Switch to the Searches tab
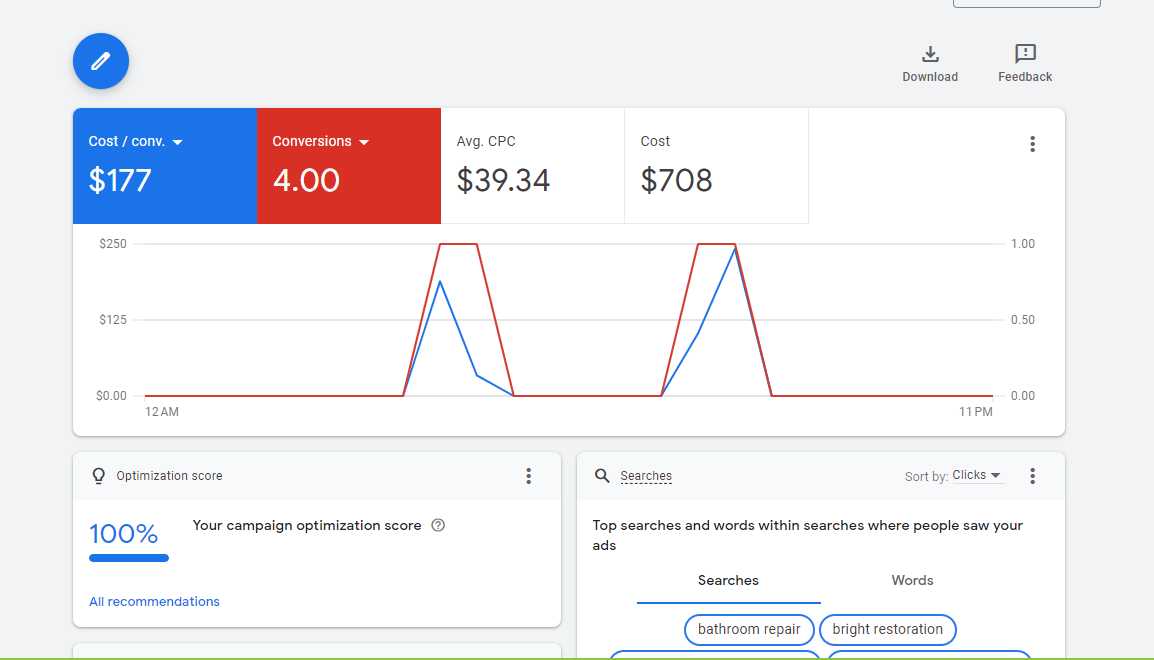 728,581
